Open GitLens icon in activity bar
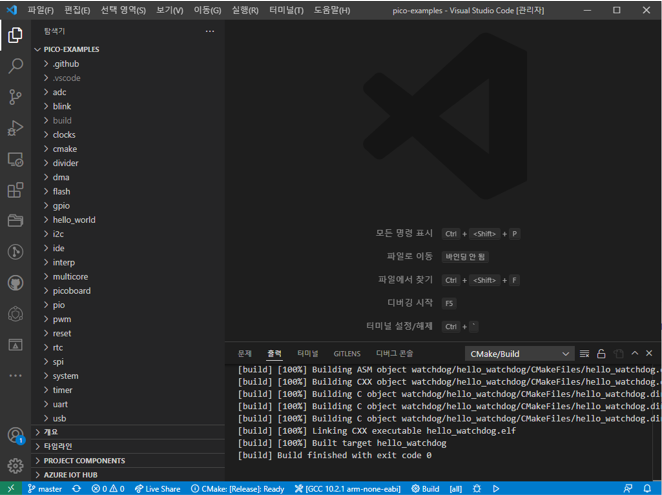Screen dimensions: 662x495 [x=15, y=252]
